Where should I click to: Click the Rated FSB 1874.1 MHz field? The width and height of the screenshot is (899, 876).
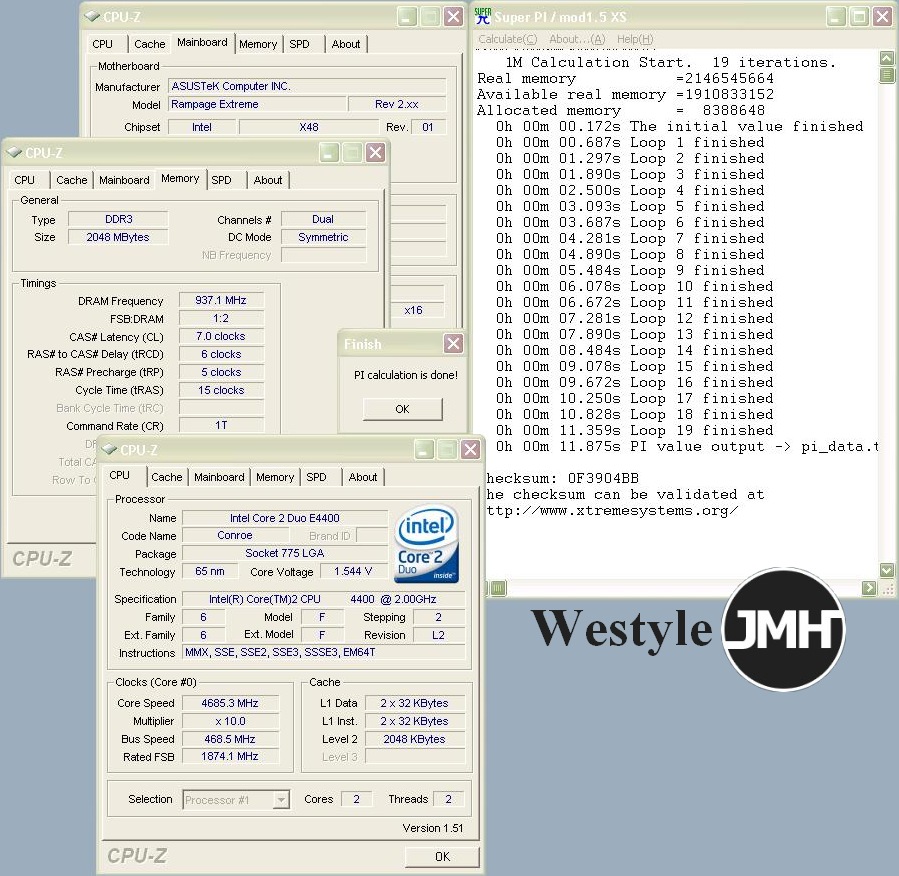(230, 757)
